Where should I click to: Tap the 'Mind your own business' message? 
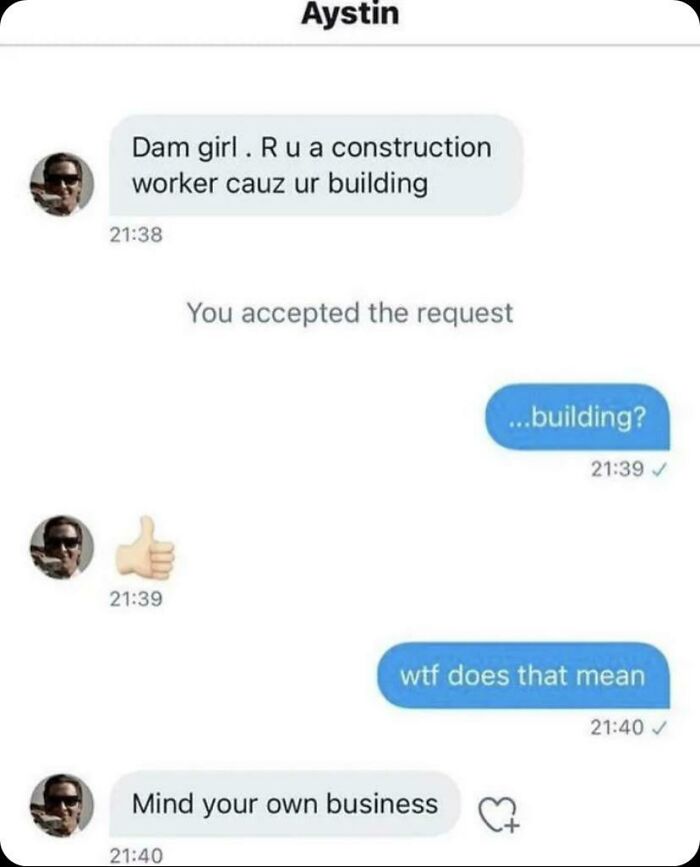pyautogui.click(x=285, y=803)
